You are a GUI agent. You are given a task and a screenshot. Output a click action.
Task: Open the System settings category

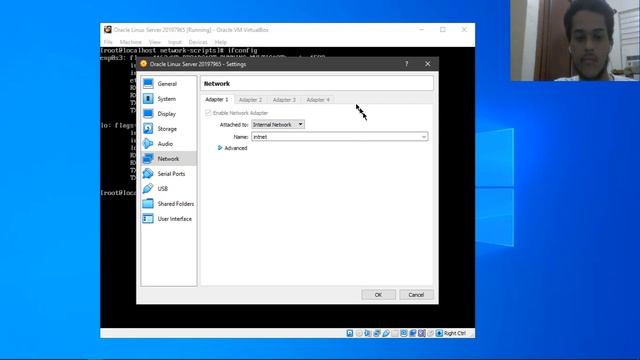click(x=168, y=99)
